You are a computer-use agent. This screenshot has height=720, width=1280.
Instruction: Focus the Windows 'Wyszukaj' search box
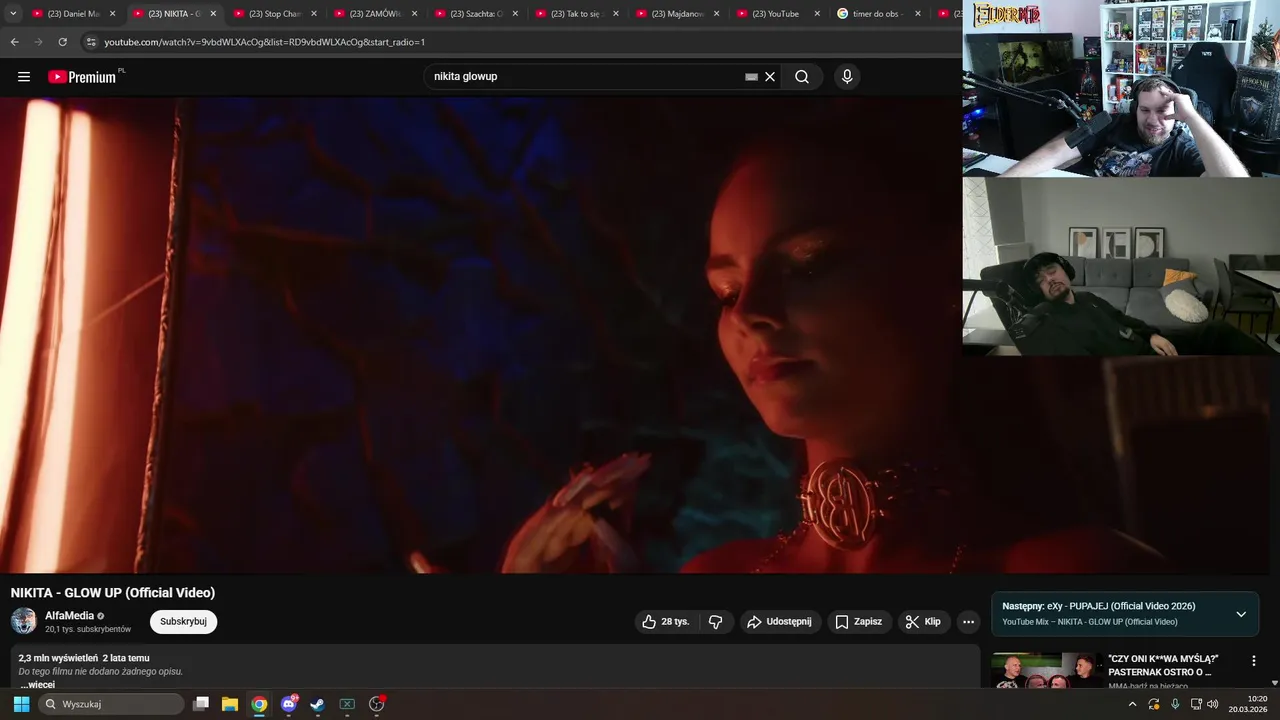point(111,704)
